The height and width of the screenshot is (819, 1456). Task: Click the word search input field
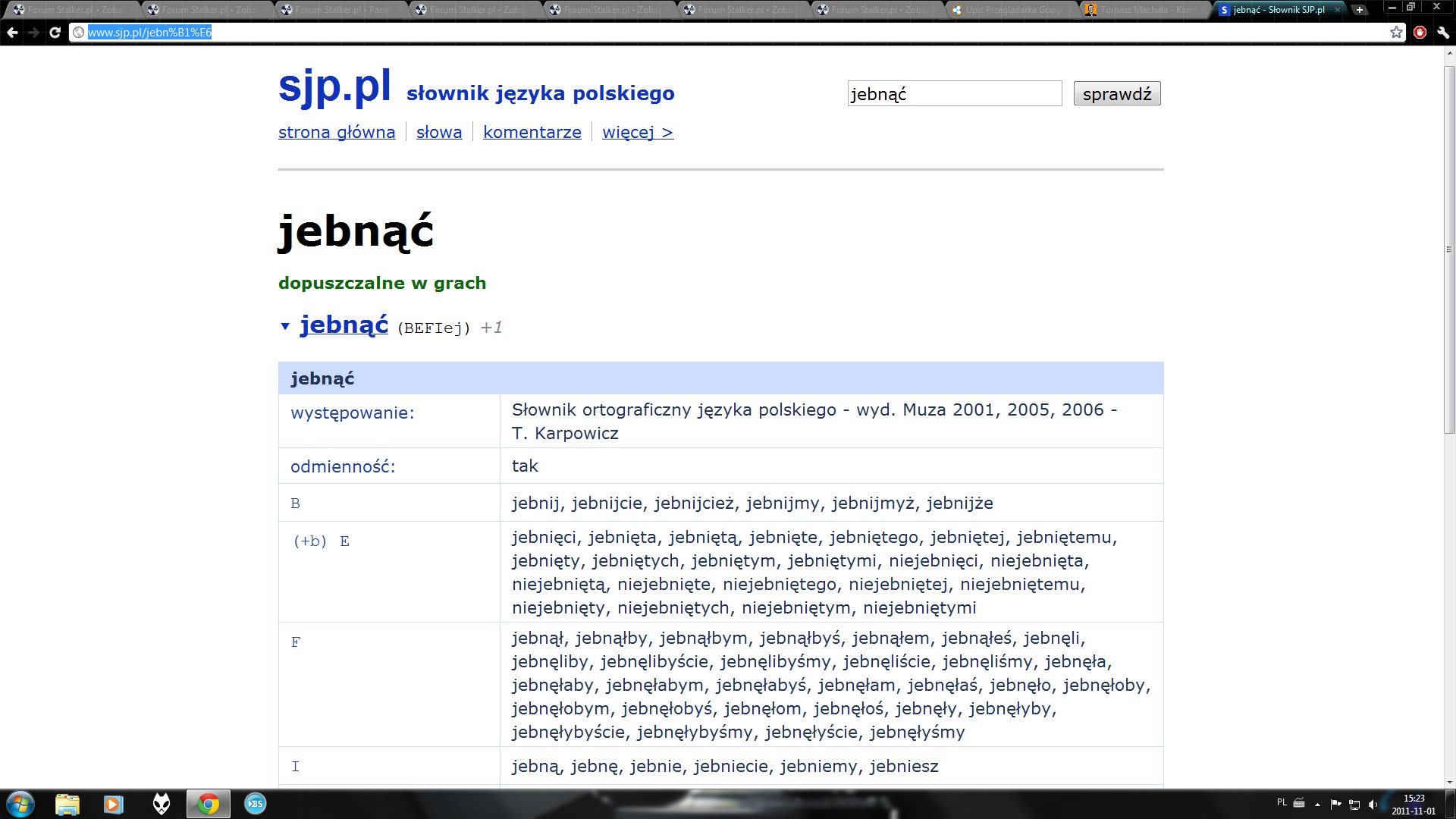tap(954, 94)
